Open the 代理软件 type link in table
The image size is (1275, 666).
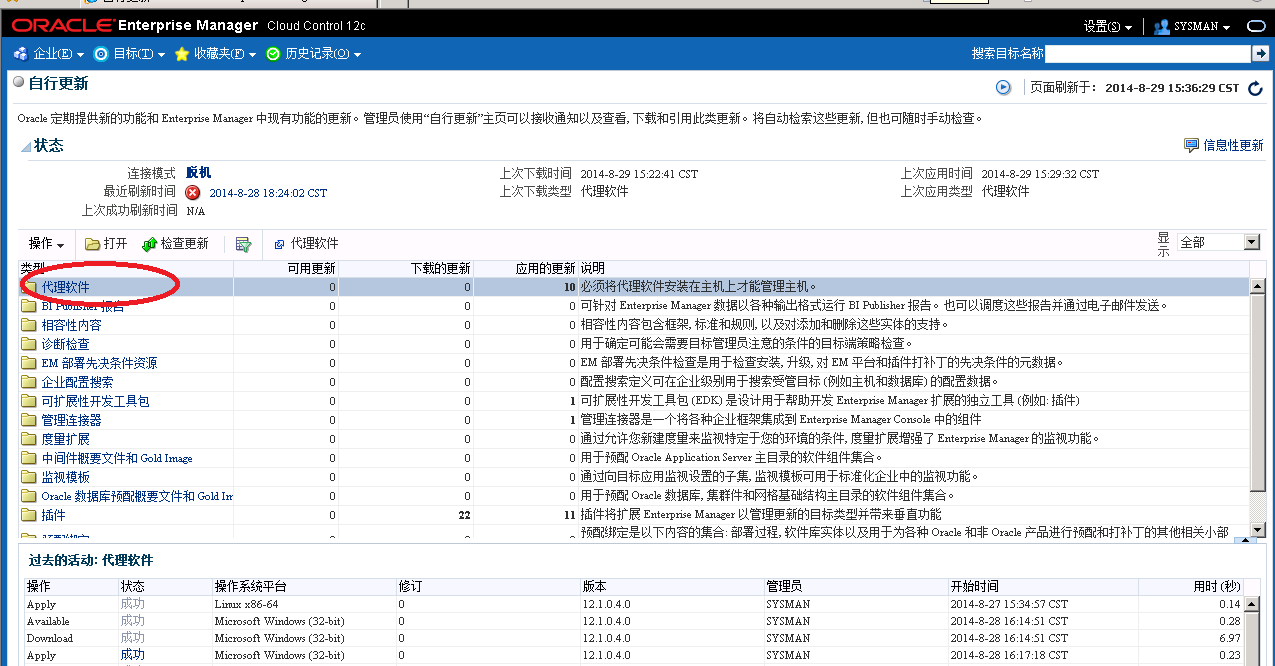[x=65, y=287]
